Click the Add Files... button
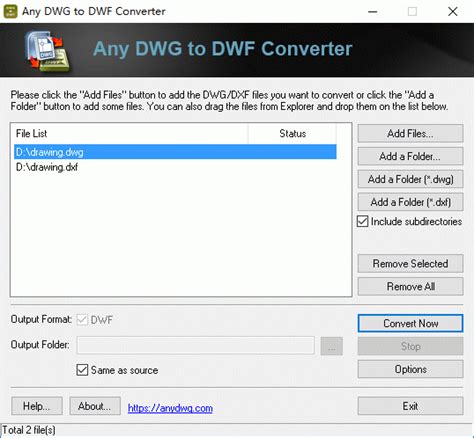This screenshot has height=438, width=474. tap(410, 134)
